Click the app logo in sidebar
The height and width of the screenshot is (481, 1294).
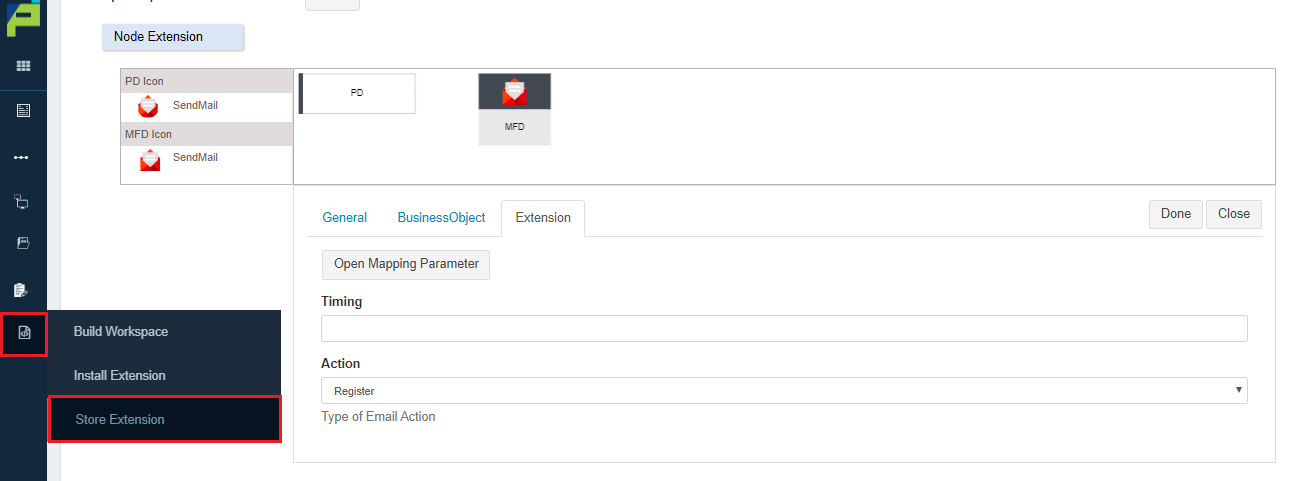tap(23, 17)
